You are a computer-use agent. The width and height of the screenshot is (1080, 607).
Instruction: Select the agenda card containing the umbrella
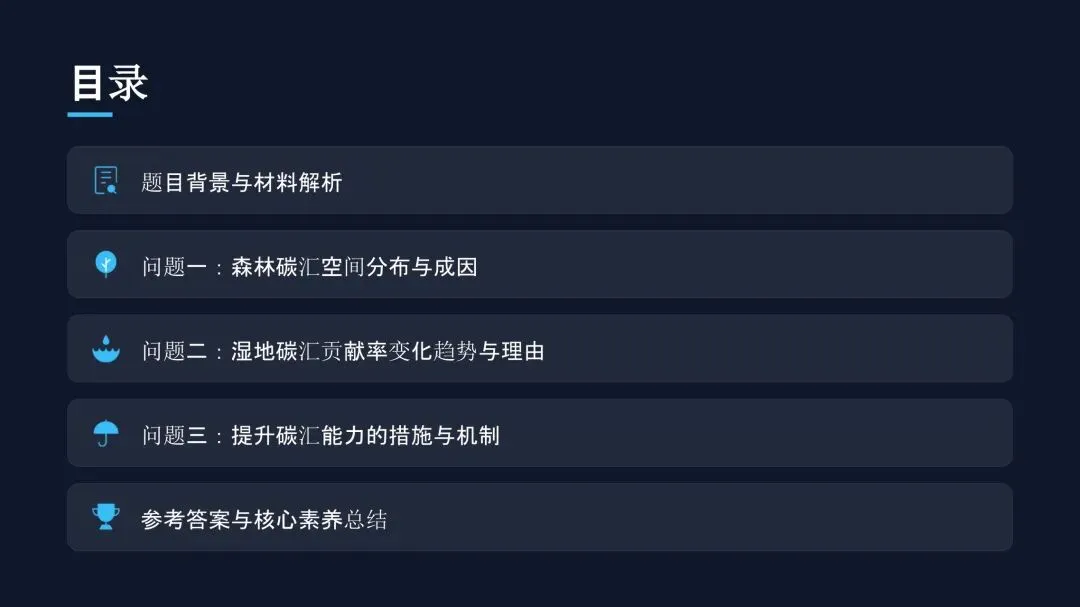[x=540, y=433]
